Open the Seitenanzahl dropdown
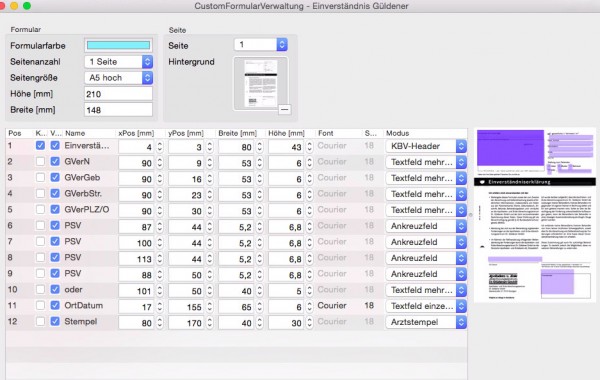The image size is (600, 380). click(119, 62)
